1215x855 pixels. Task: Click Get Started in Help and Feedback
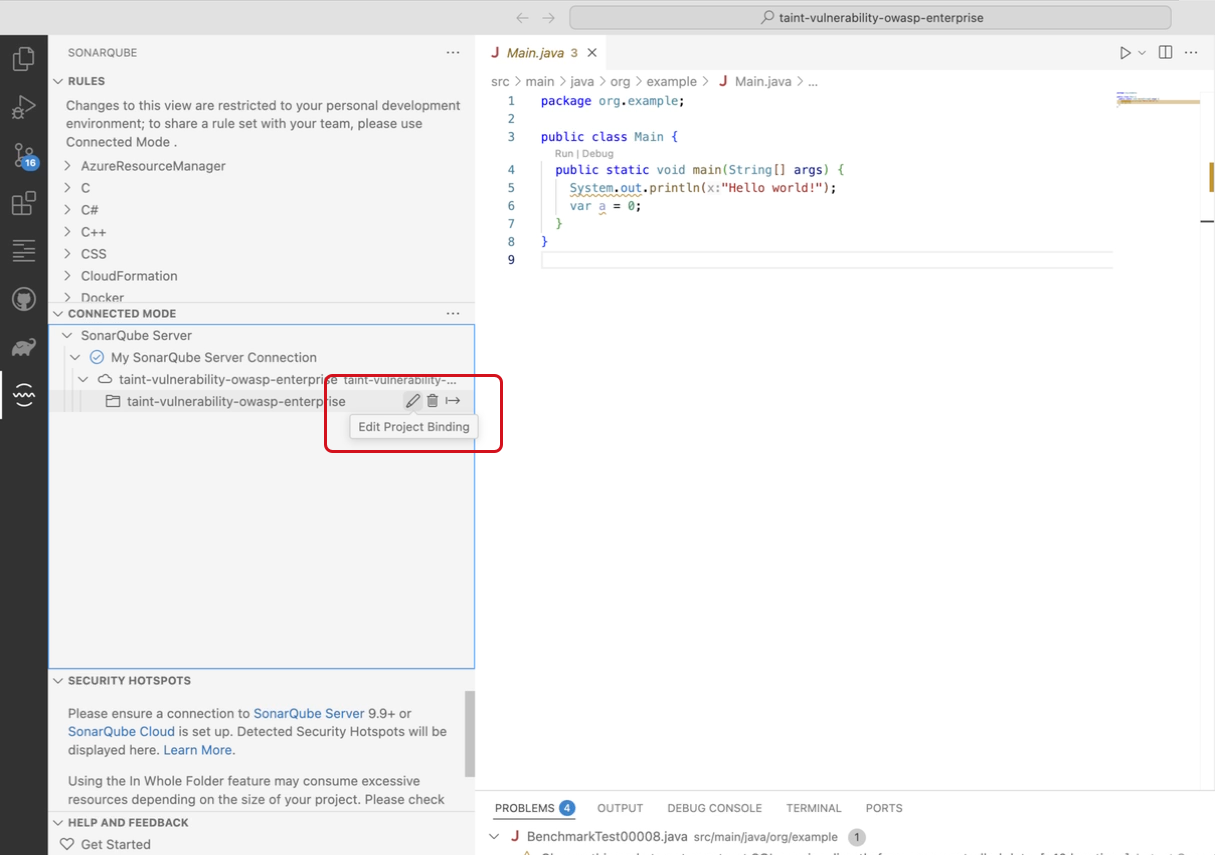point(116,845)
